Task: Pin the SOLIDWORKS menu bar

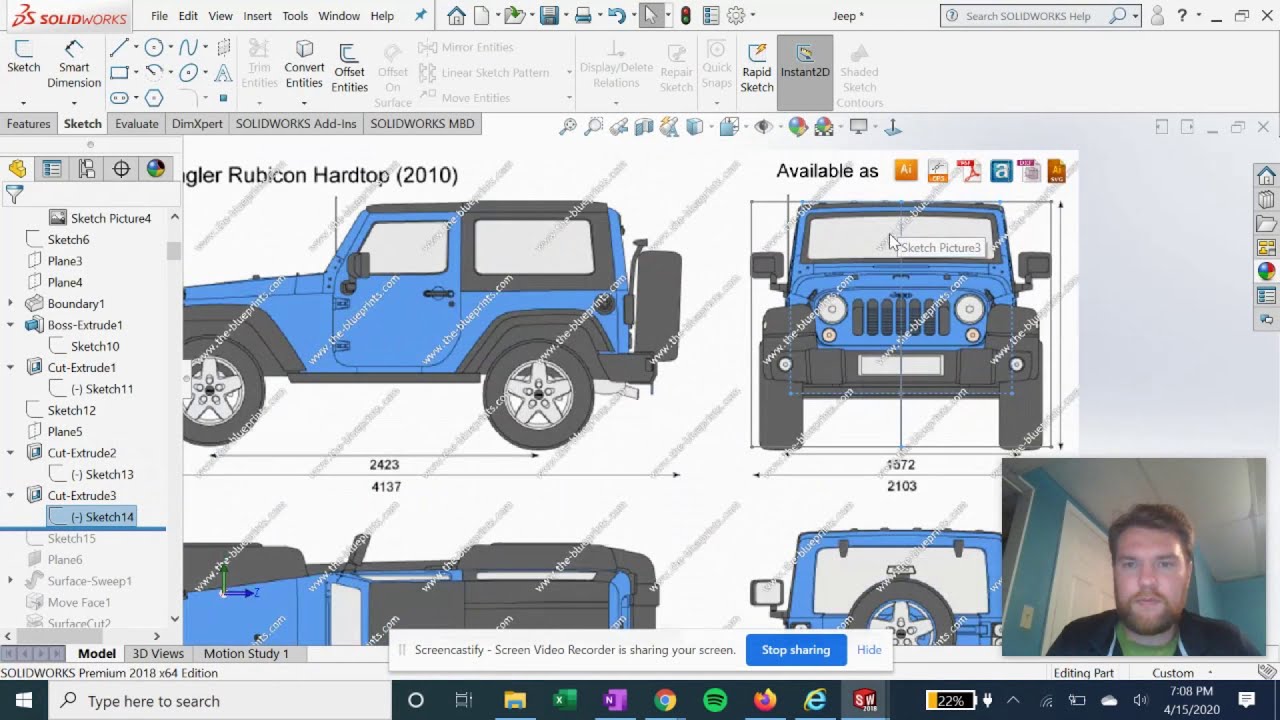Action: (x=420, y=16)
